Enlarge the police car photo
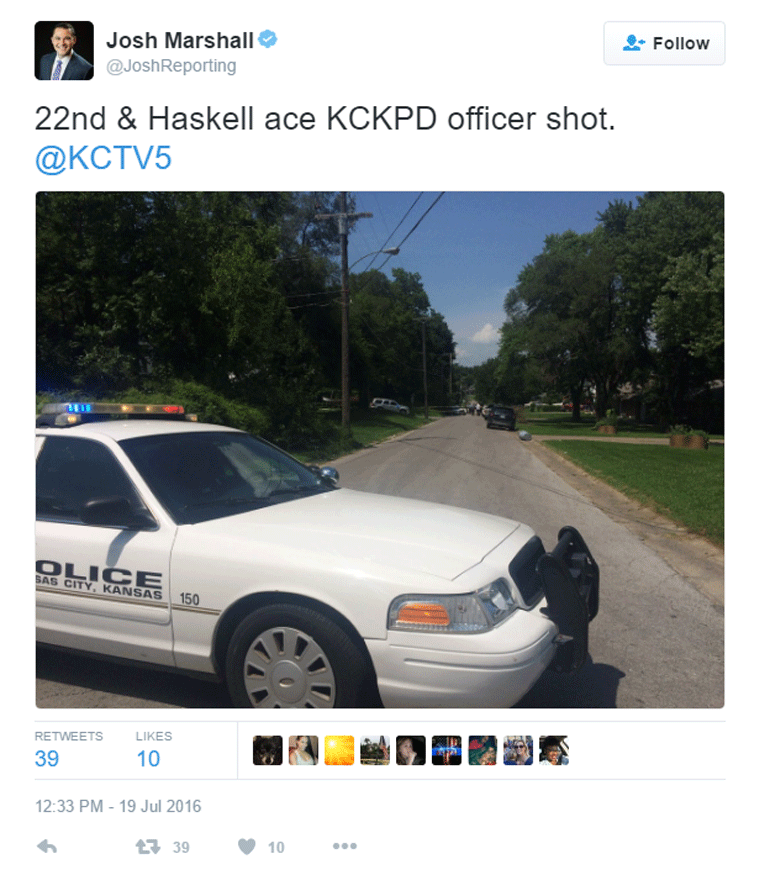The width and height of the screenshot is (770, 896). (380, 450)
